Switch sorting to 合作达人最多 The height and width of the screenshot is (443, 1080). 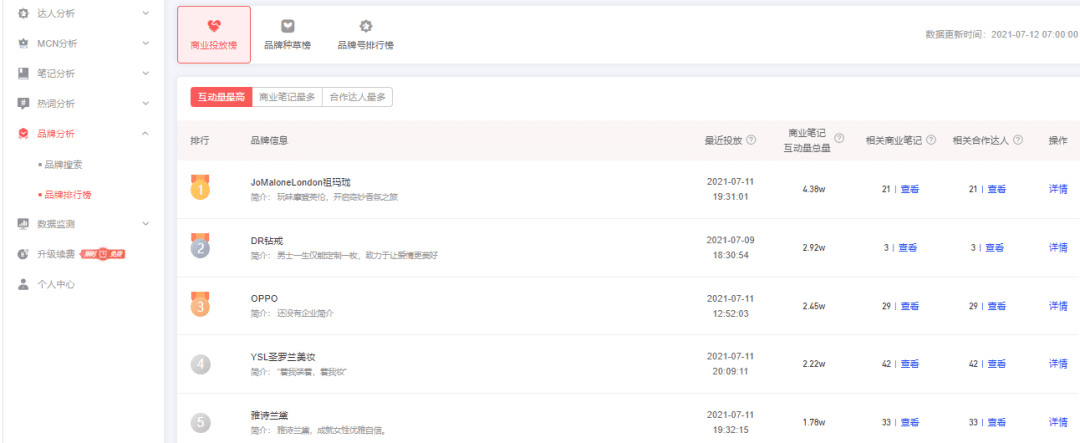point(357,97)
